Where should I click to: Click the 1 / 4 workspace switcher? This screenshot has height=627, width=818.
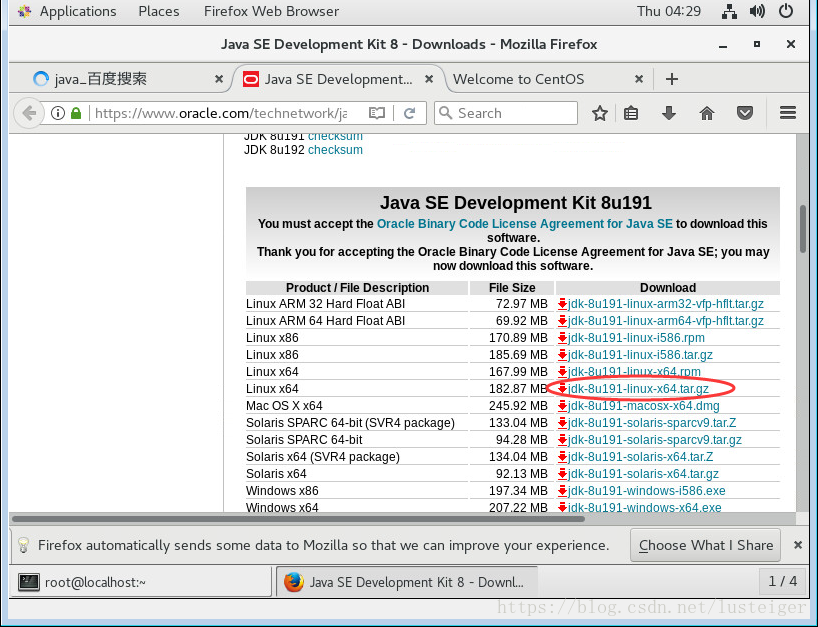click(x=783, y=582)
